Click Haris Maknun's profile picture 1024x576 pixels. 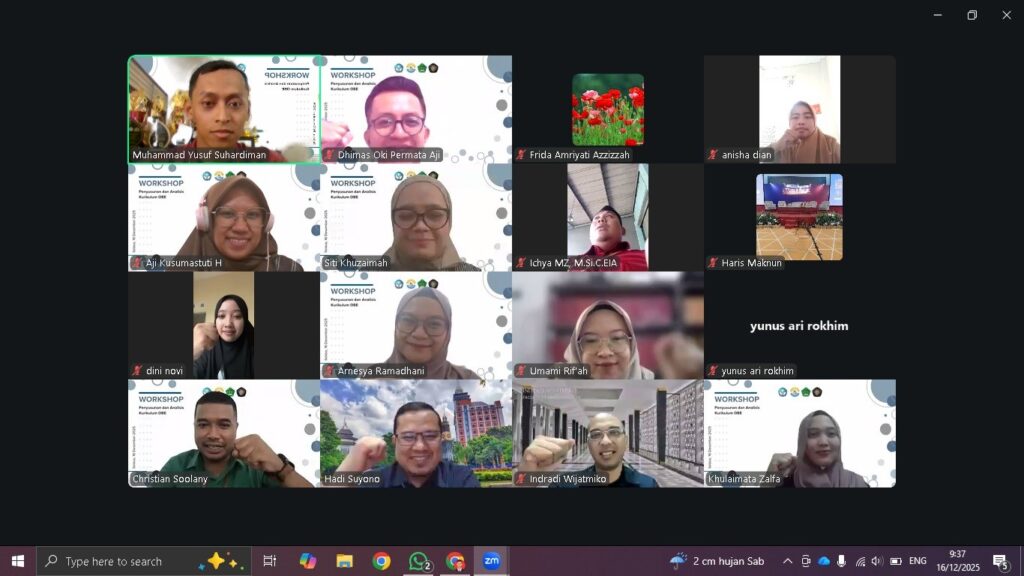click(799, 217)
